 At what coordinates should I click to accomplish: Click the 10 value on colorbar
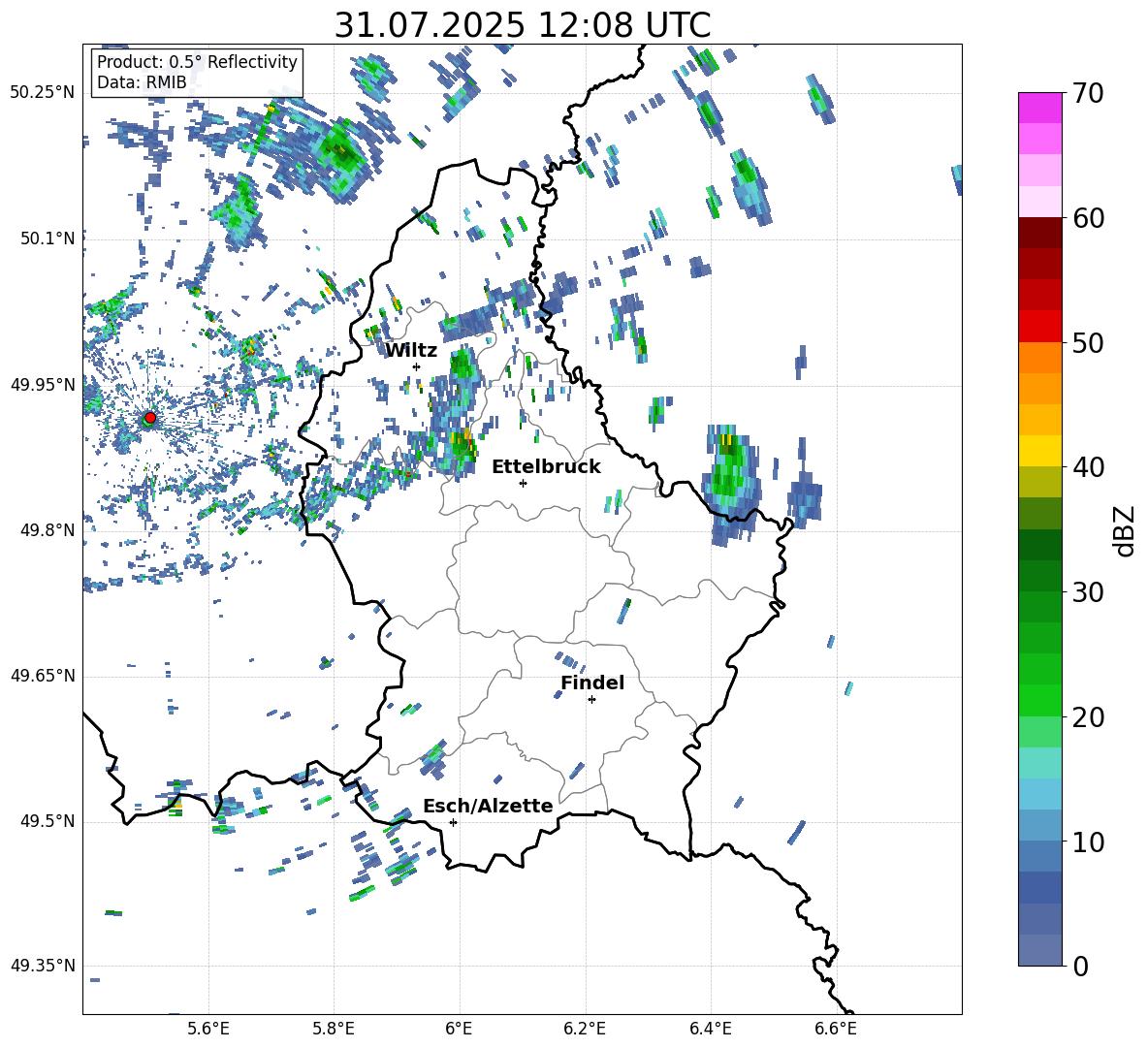1088,842
